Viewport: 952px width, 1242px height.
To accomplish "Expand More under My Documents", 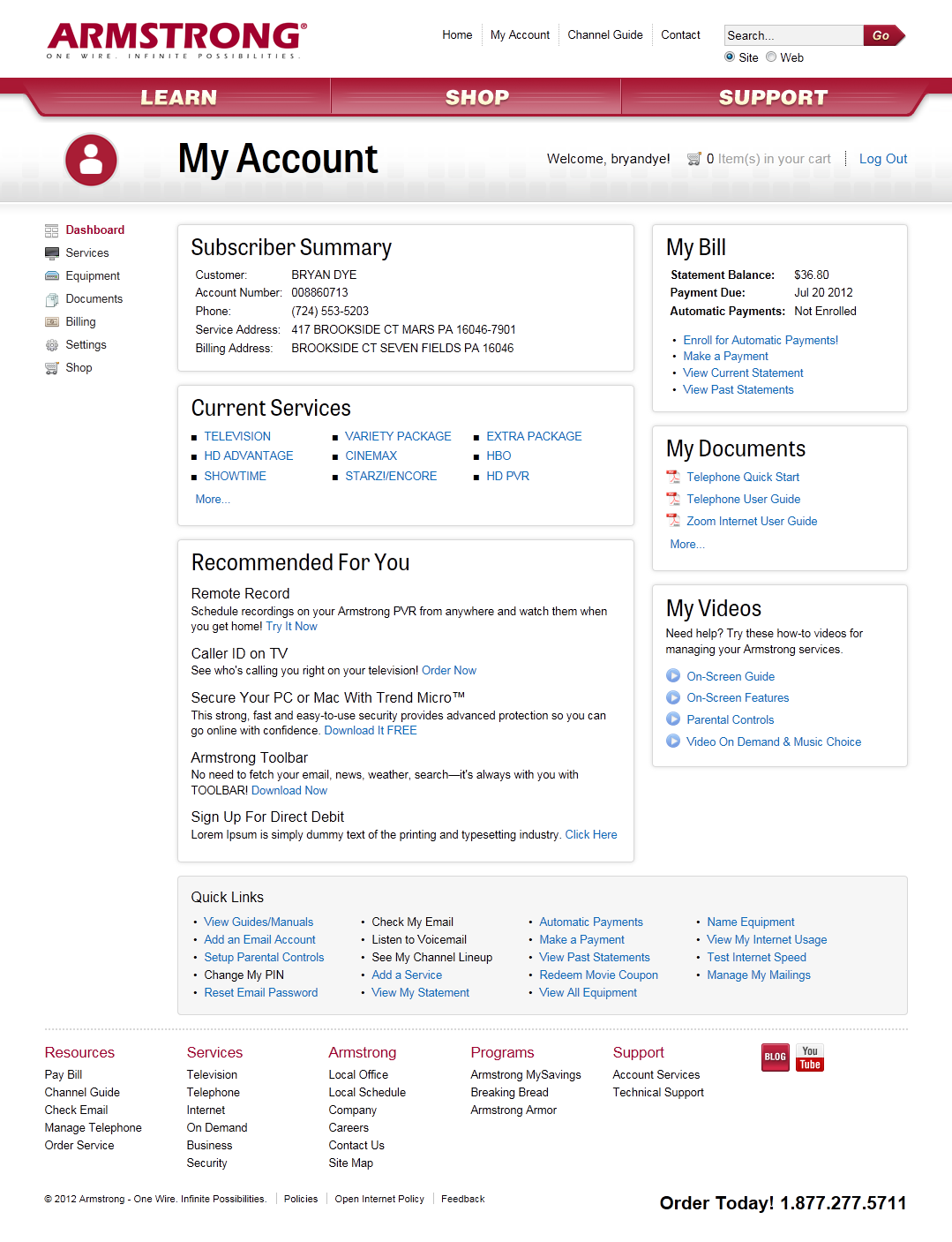I will click(686, 545).
